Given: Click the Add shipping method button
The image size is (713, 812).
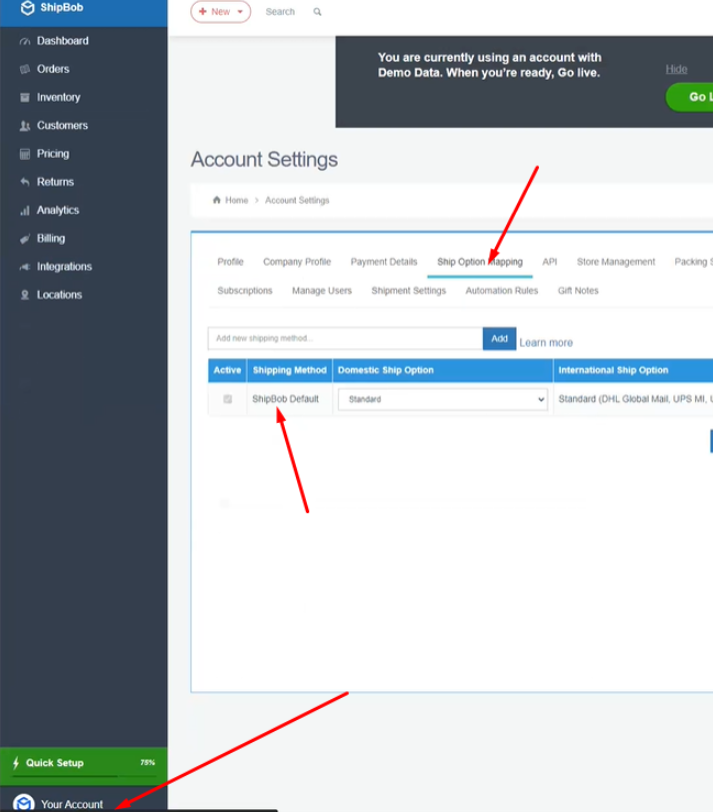Looking at the screenshot, I should point(499,339).
